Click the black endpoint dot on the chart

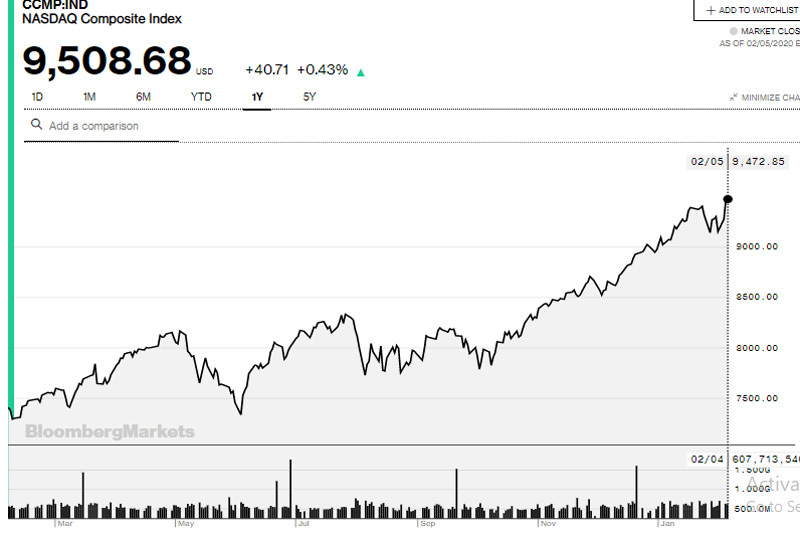(727, 199)
